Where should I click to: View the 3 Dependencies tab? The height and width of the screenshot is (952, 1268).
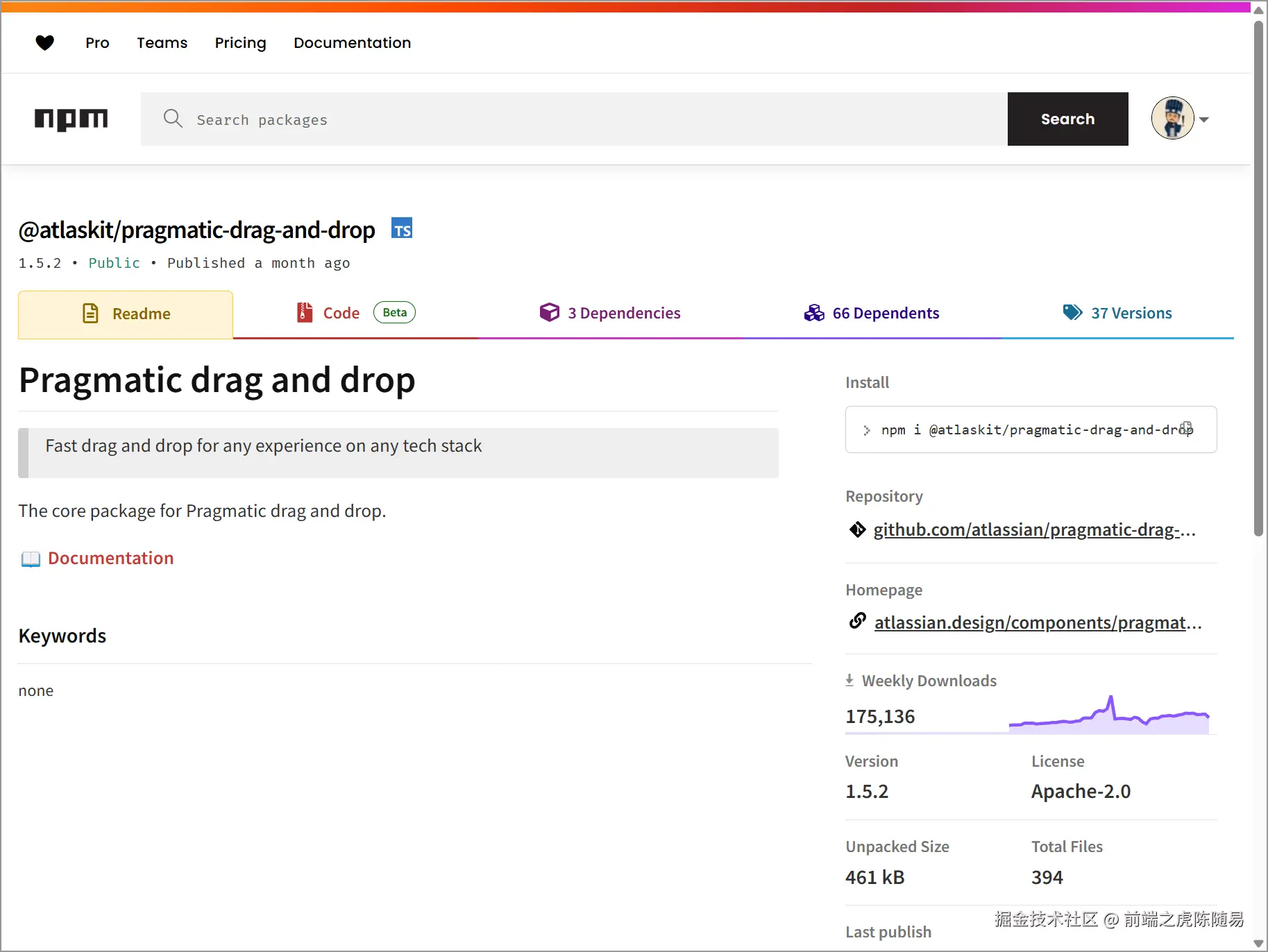click(610, 314)
